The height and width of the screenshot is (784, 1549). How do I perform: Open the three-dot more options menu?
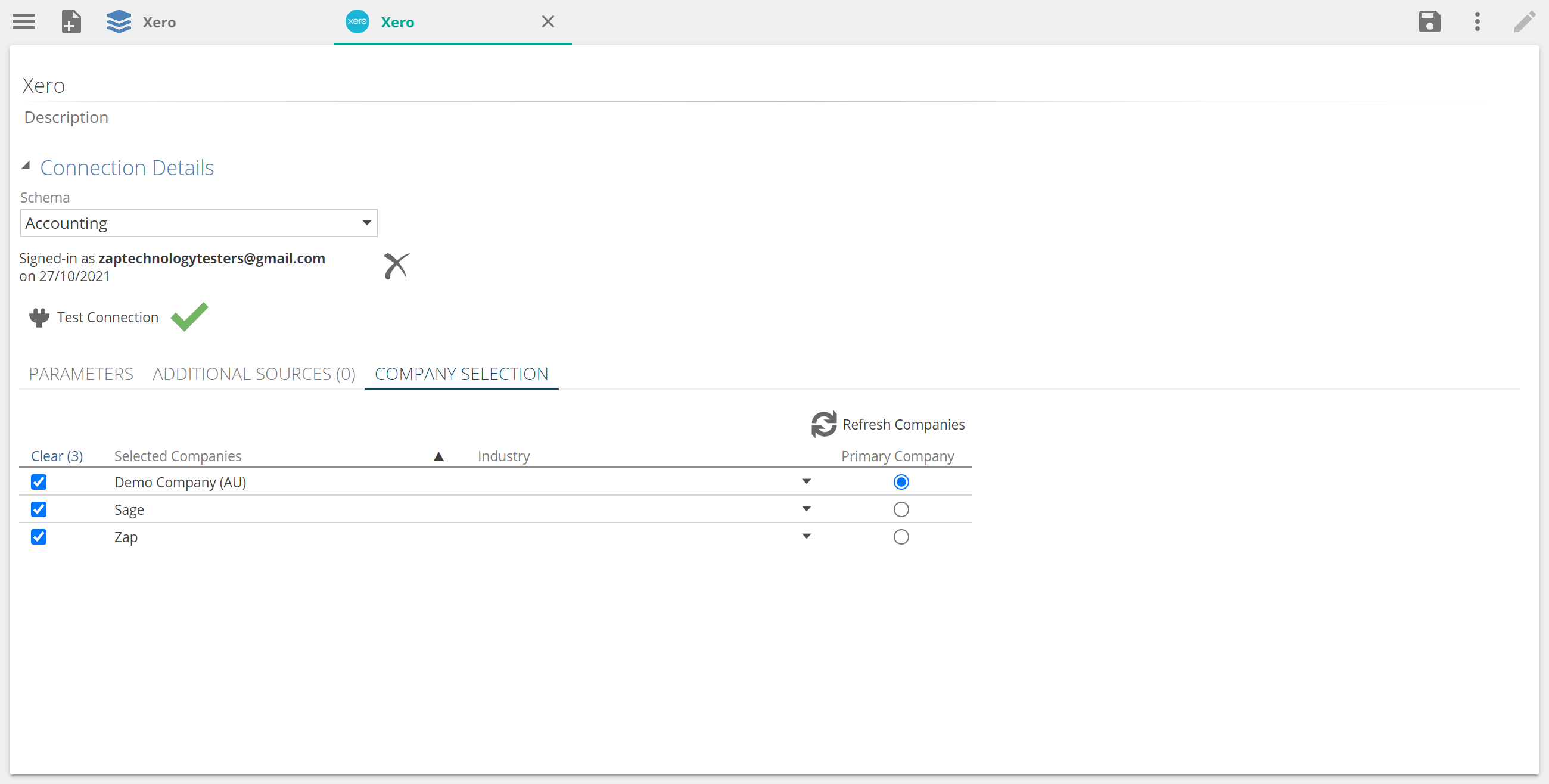[1477, 21]
